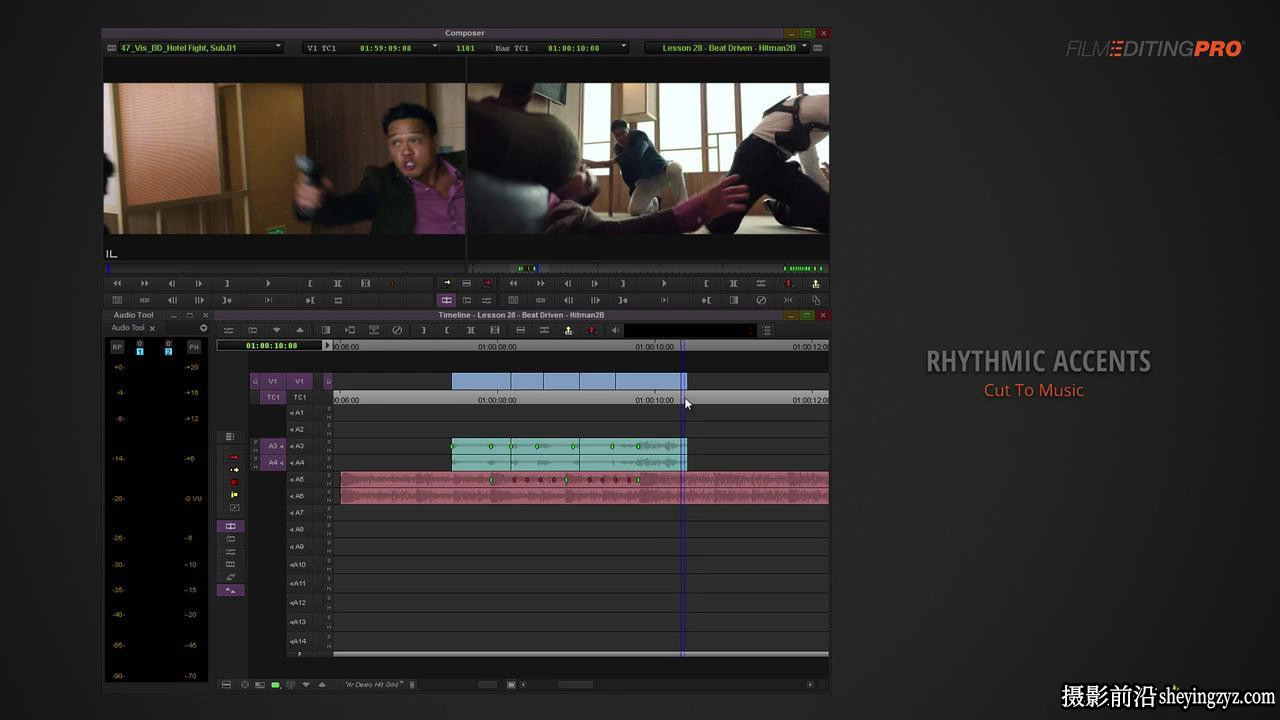The height and width of the screenshot is (720, 1280).
Task: Click the timeline scale slider at the bottom
Action: pos(487,685)
